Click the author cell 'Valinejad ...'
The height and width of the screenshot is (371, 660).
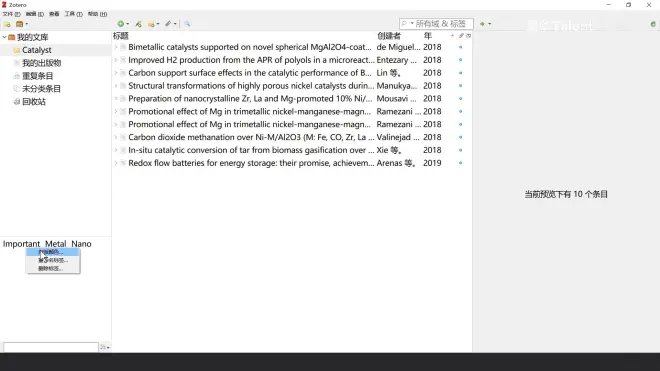click(398, 137)
